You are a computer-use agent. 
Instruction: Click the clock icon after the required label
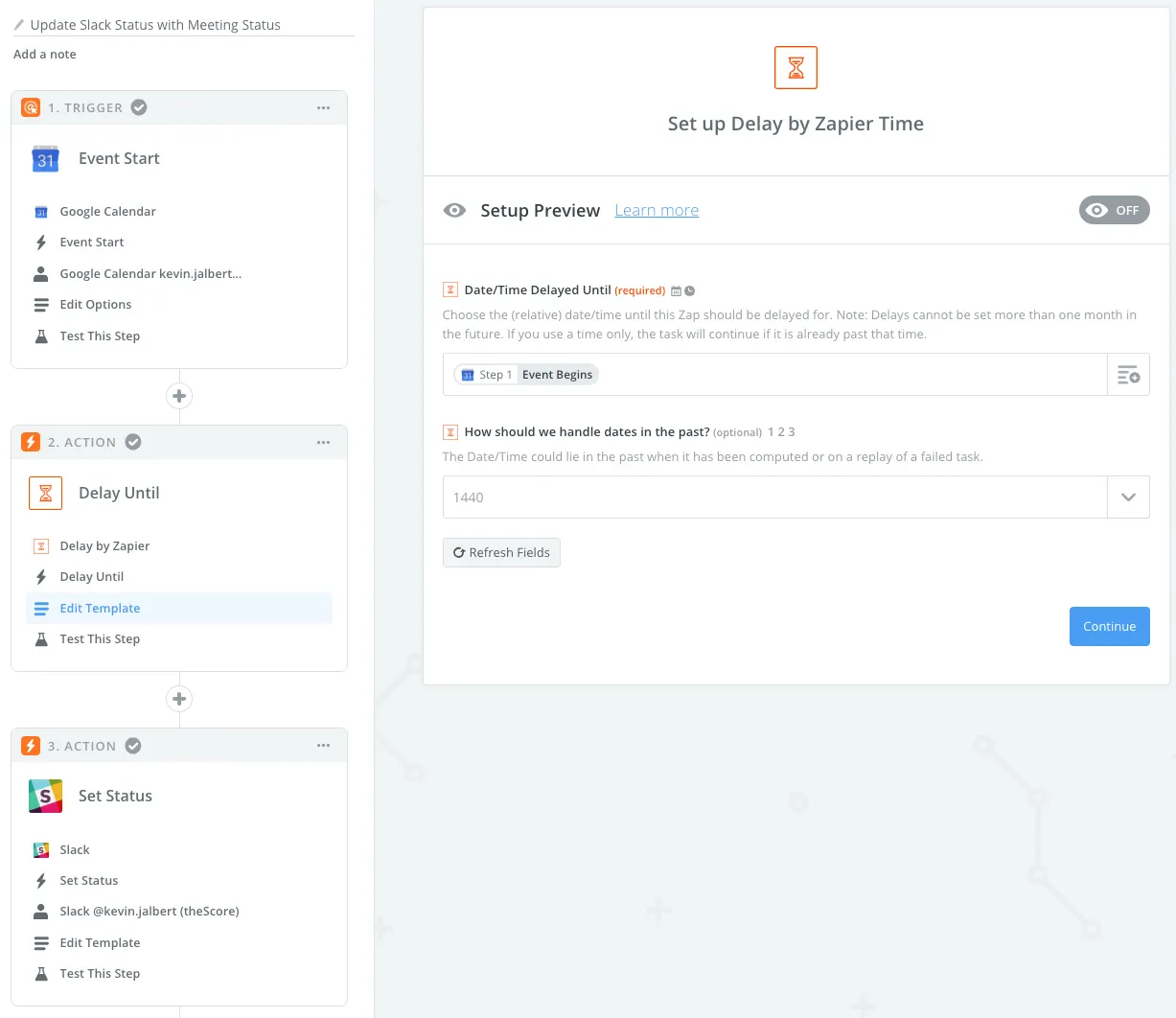(x=689, y=290)
